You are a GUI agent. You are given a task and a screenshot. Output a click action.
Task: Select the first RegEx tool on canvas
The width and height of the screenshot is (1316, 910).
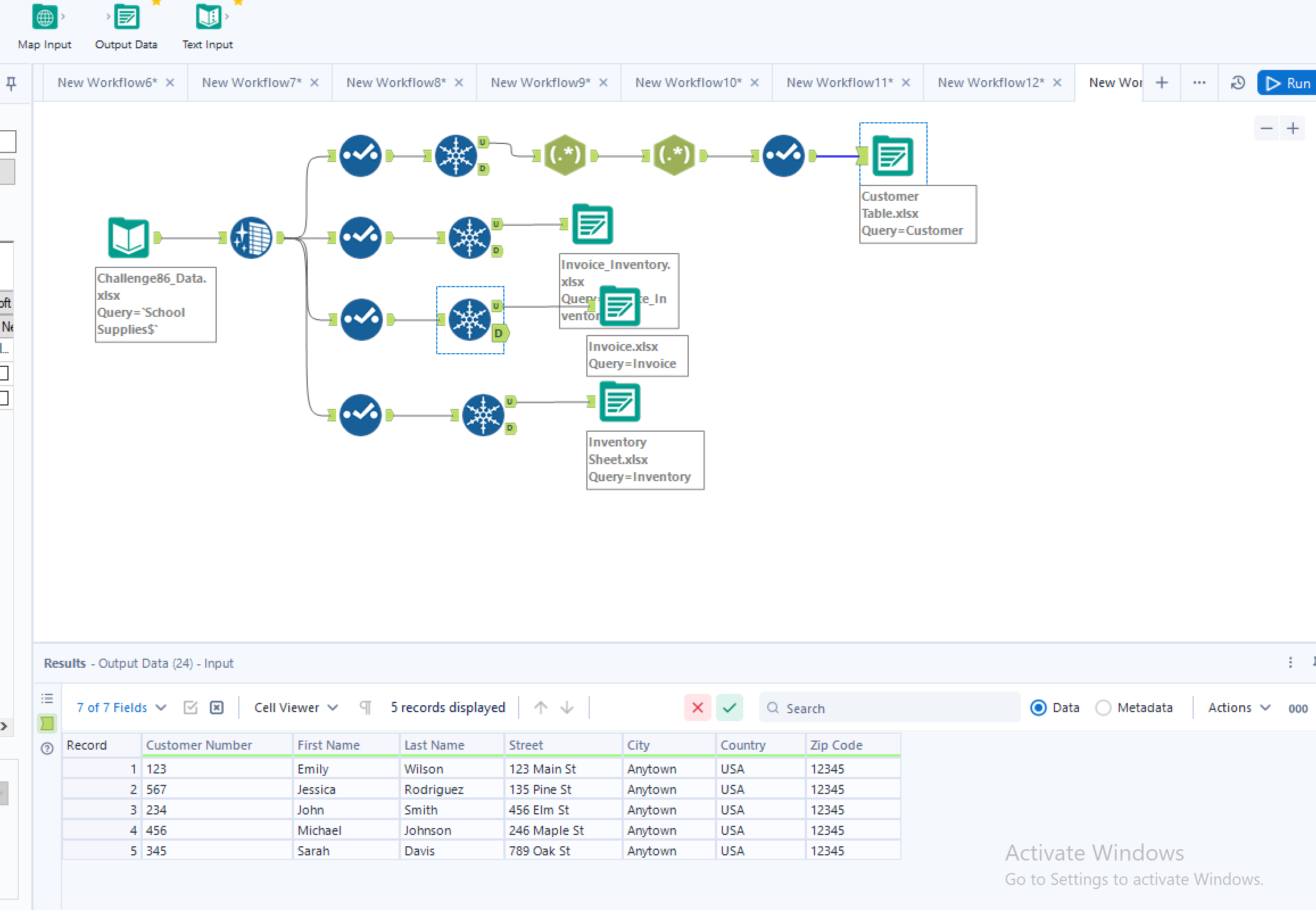point(565,155)
